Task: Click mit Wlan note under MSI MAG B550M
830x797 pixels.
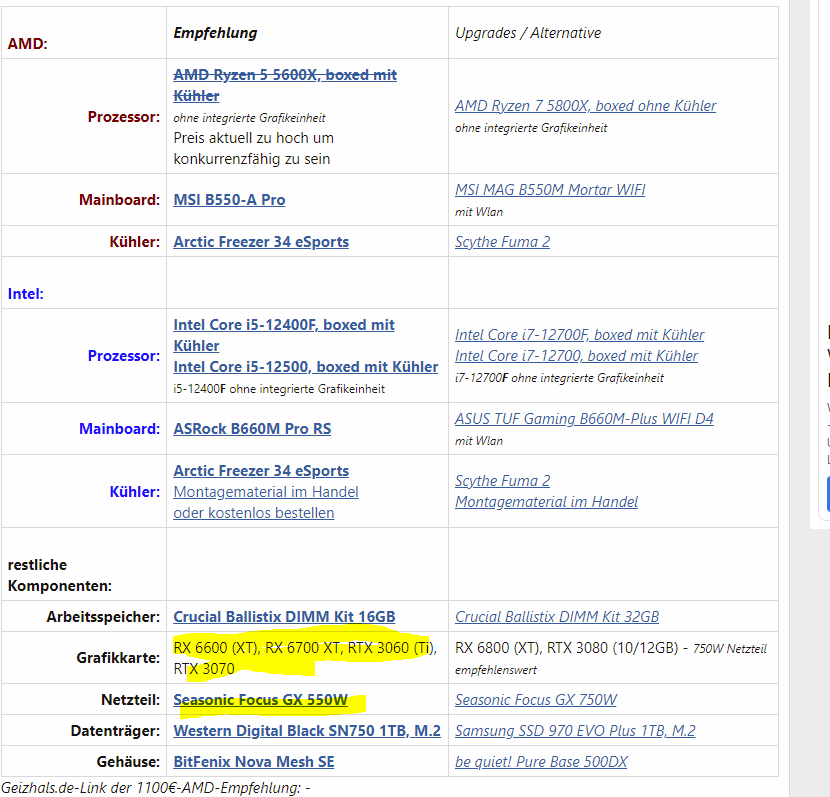Action: (x=479, y=212)
